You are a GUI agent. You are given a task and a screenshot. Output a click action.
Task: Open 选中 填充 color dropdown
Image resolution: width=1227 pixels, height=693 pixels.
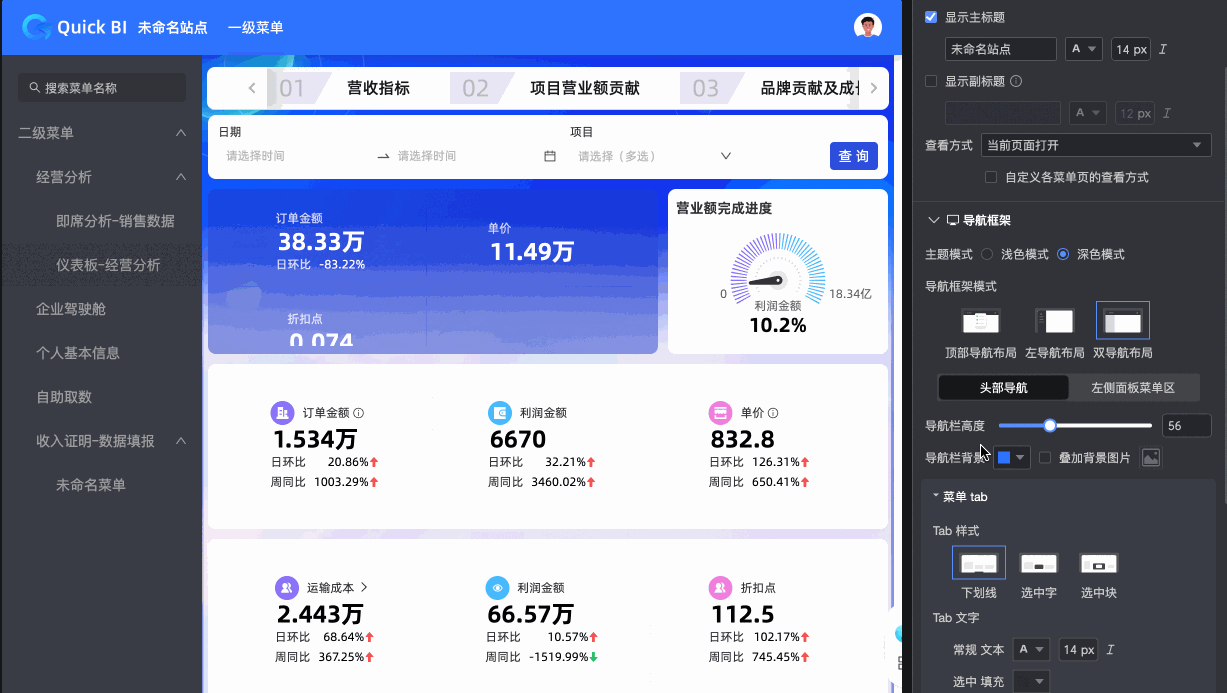pyautogui.click(x=1030, y=681)
